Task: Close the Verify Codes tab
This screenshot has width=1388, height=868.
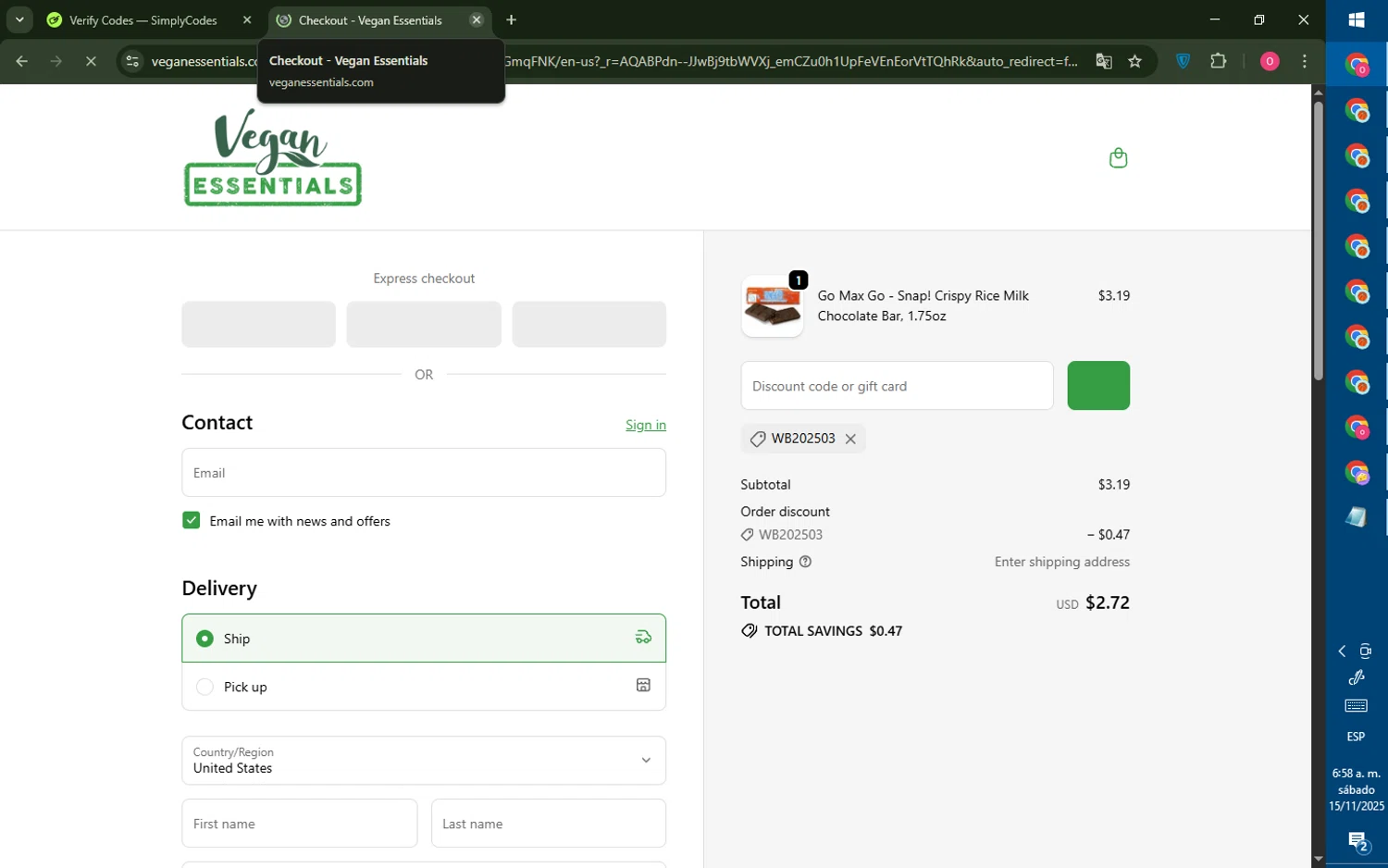Action: [247, 20]
